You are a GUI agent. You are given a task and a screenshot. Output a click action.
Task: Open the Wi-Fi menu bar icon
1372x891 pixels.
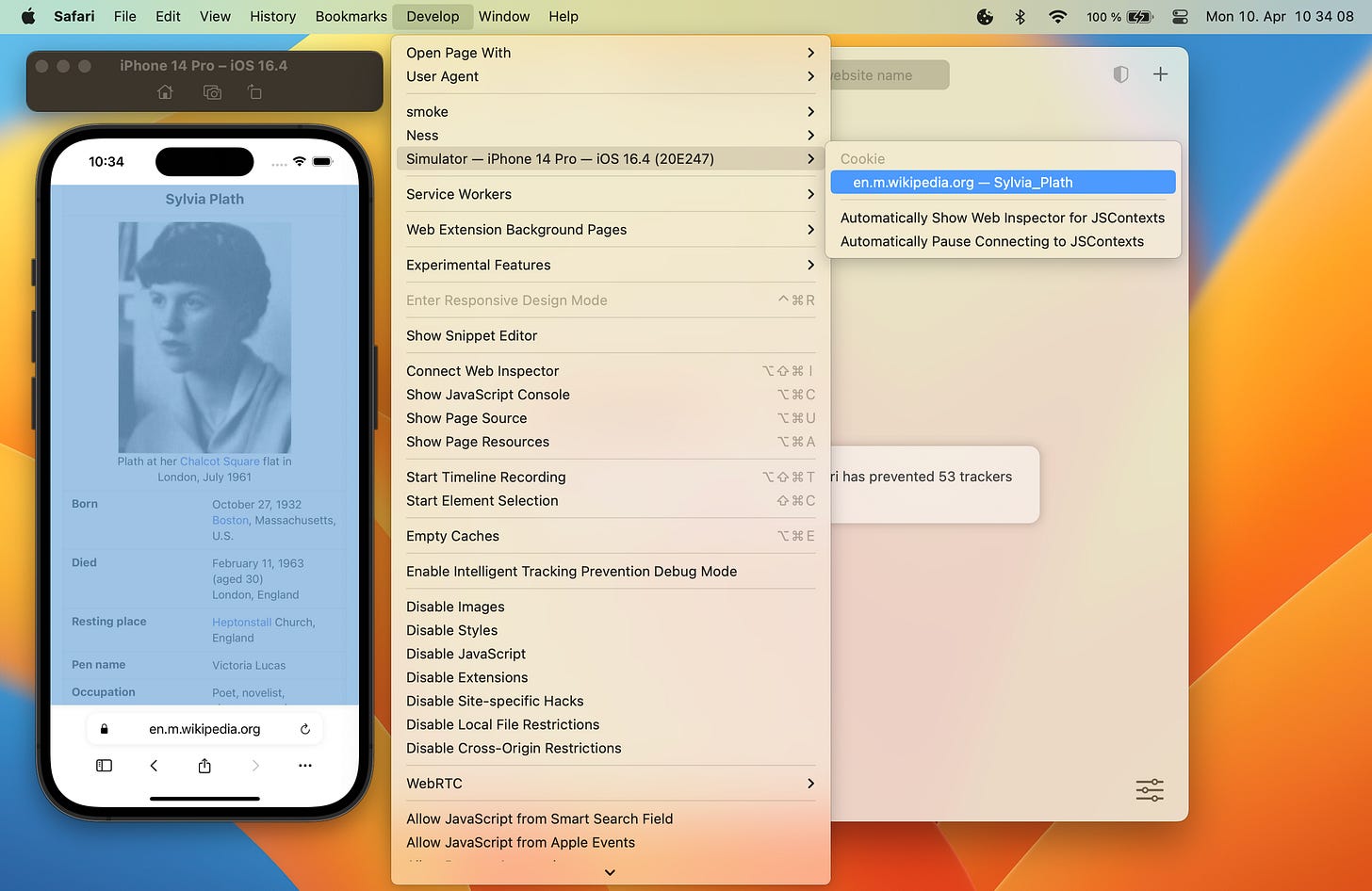1057,16
